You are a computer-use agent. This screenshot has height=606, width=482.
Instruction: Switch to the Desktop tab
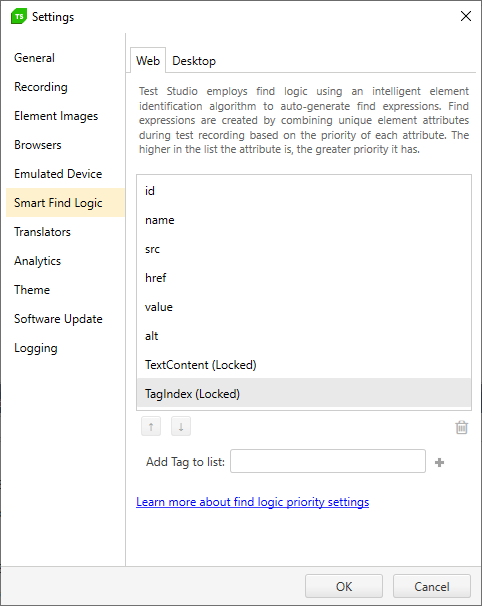[194, 61]
